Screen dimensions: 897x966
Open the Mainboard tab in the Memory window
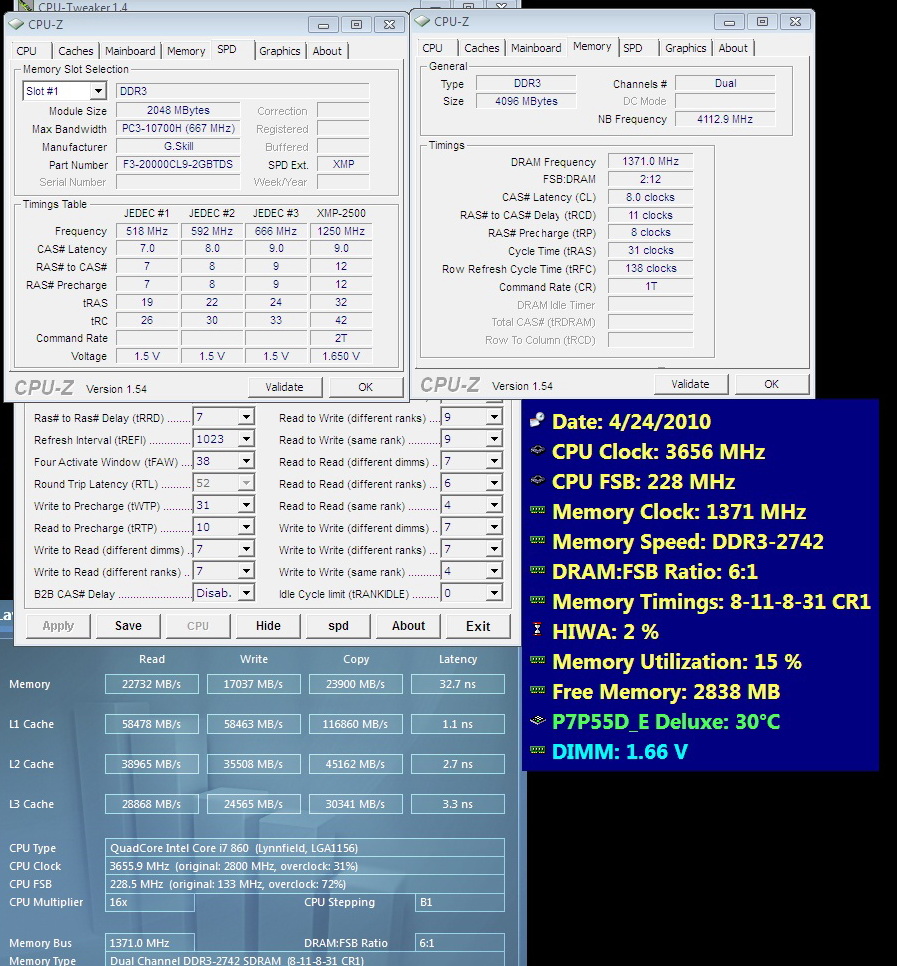536,48
